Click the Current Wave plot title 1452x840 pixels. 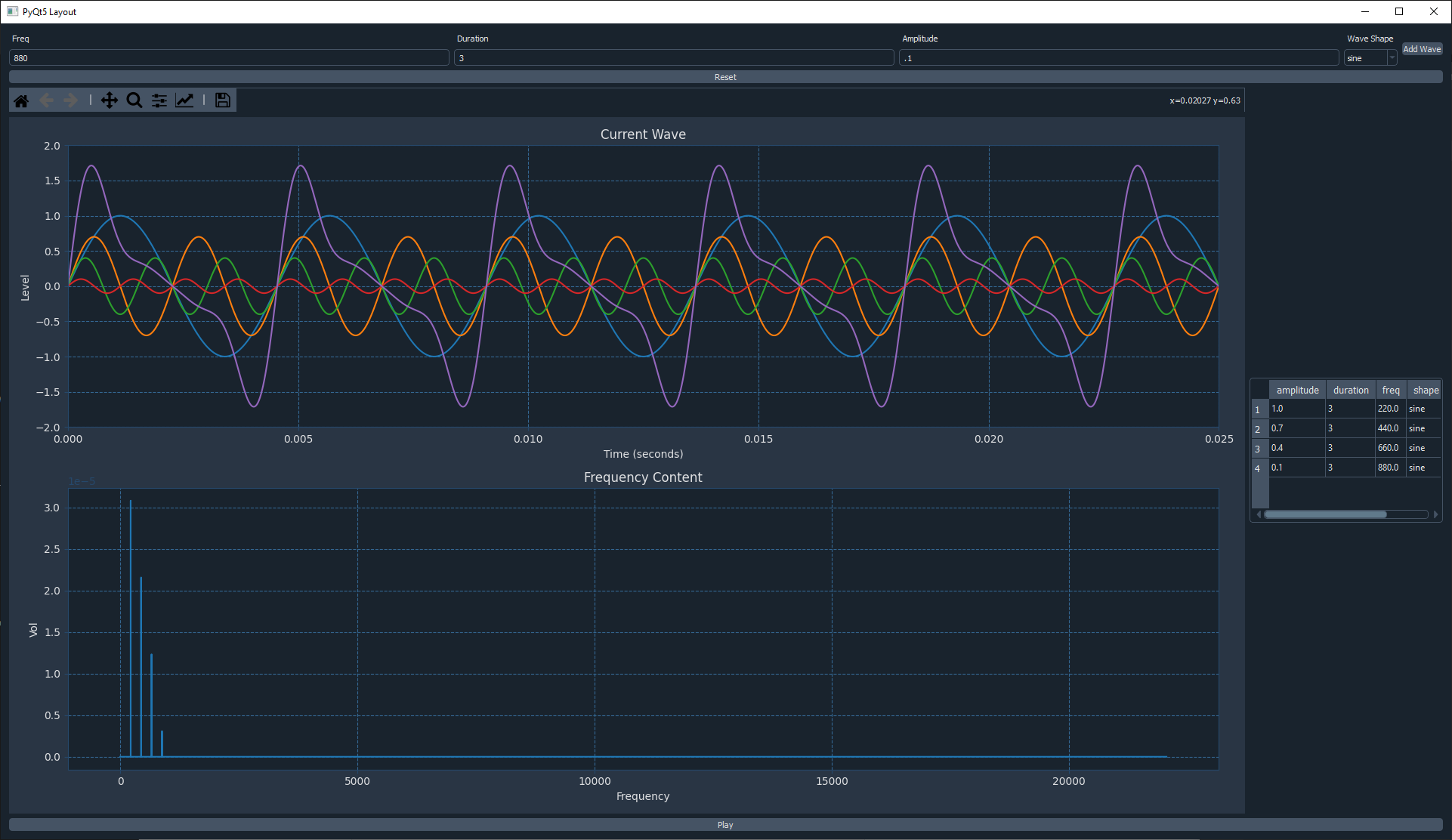(643, 134)
